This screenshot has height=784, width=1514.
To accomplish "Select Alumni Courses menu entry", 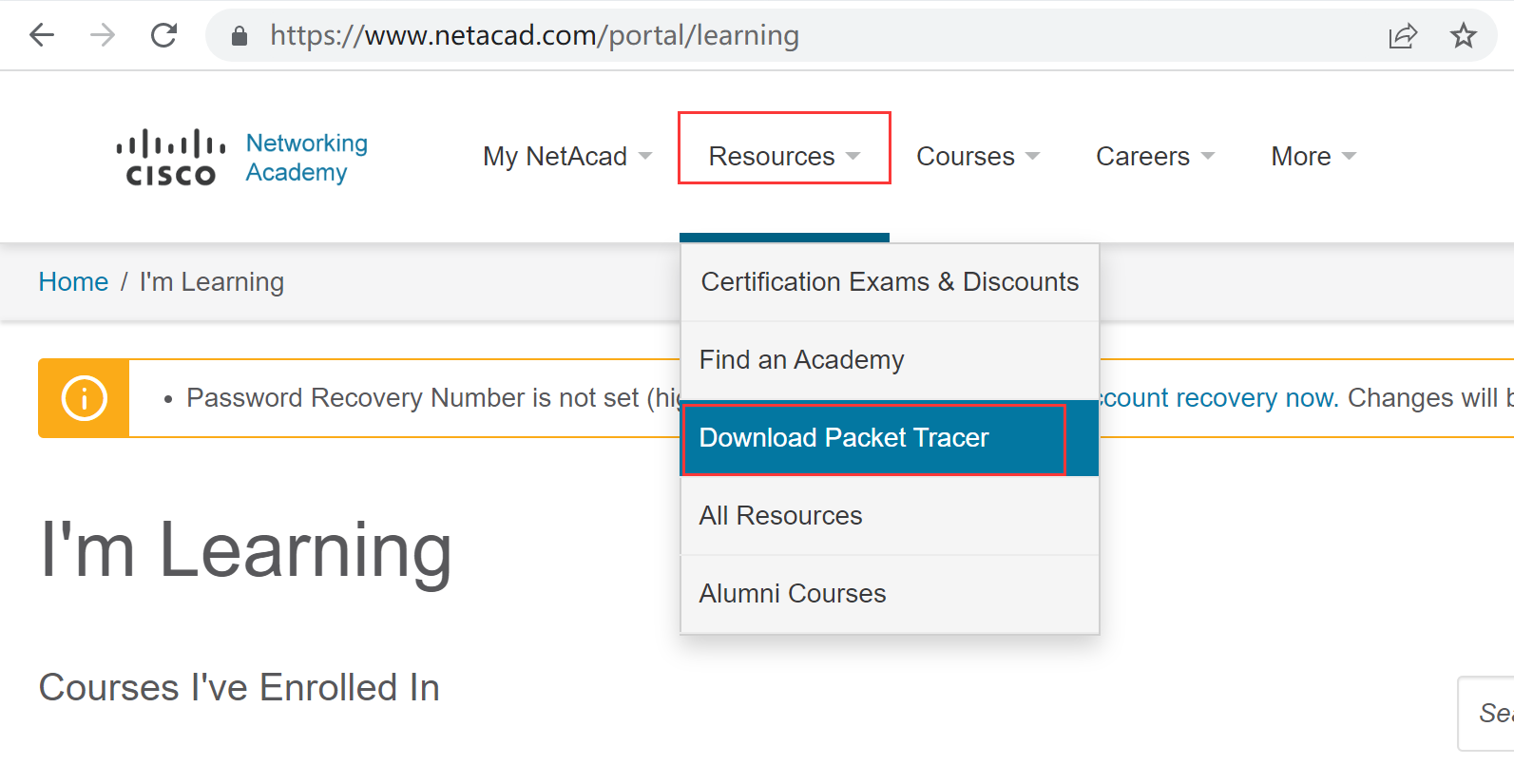I will (x=793, y=594).
